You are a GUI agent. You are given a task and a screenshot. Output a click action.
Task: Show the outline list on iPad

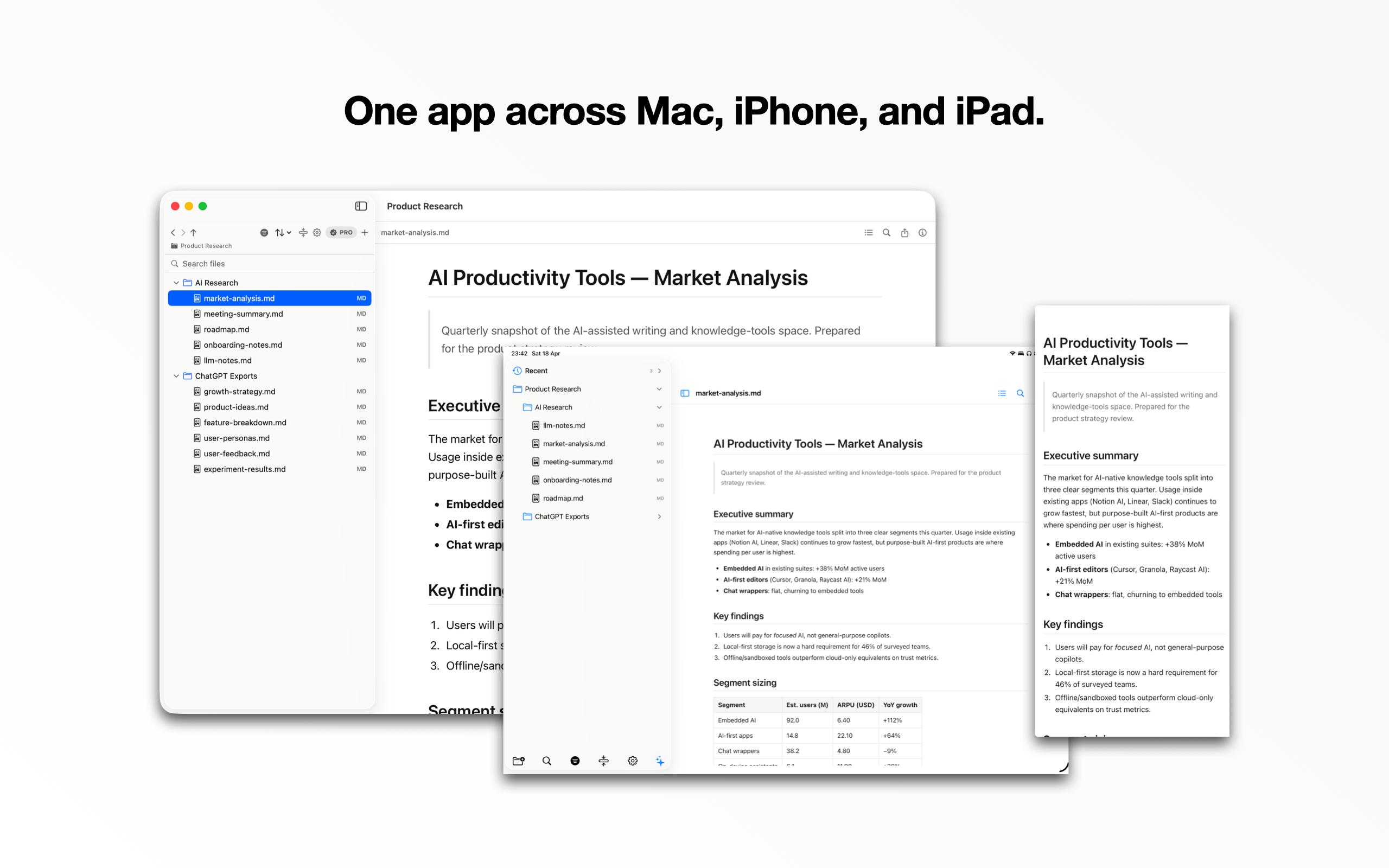coord(1002,393)
